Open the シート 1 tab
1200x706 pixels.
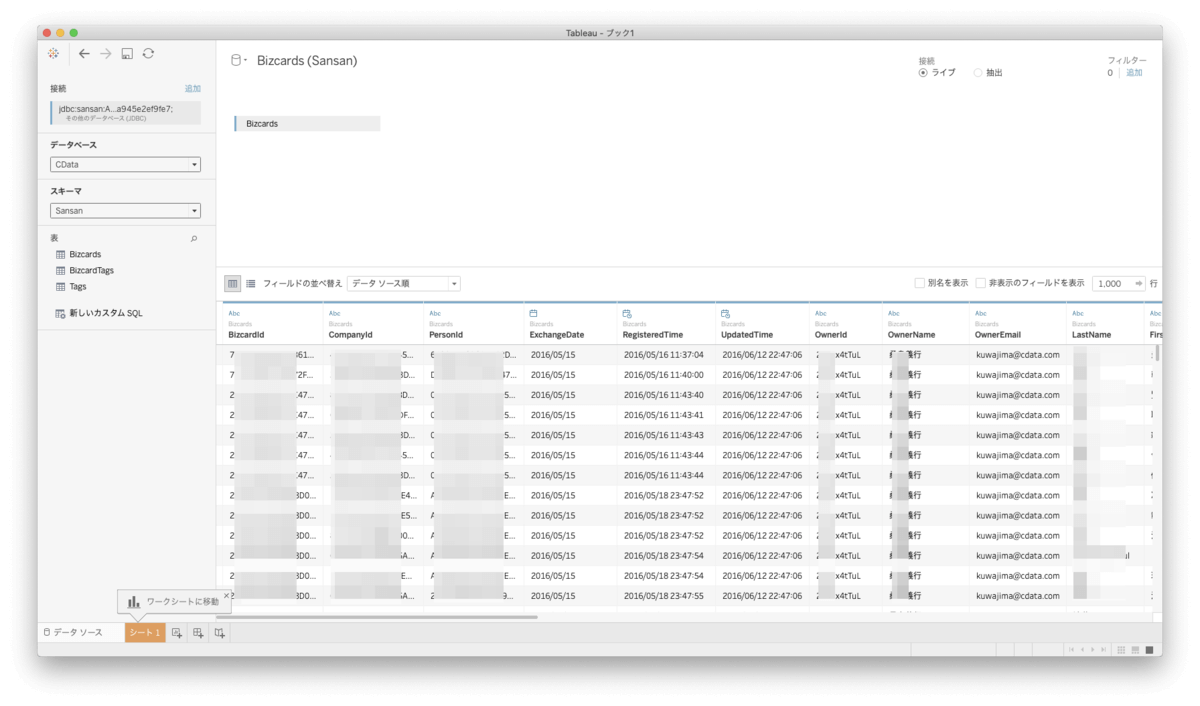pos(145,633)
